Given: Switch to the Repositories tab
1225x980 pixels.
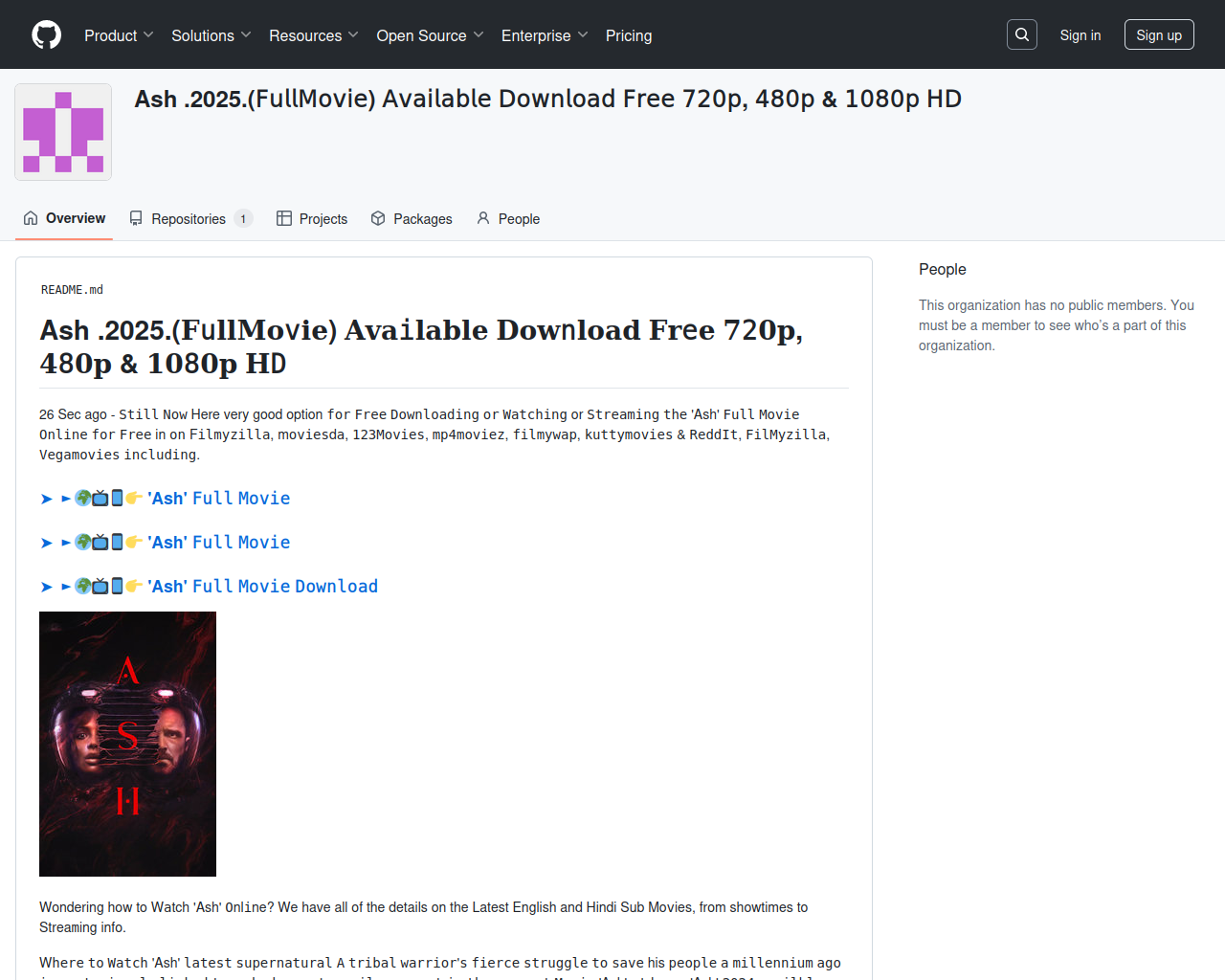Looking at the screenshot, I should (x=190, y=218).
